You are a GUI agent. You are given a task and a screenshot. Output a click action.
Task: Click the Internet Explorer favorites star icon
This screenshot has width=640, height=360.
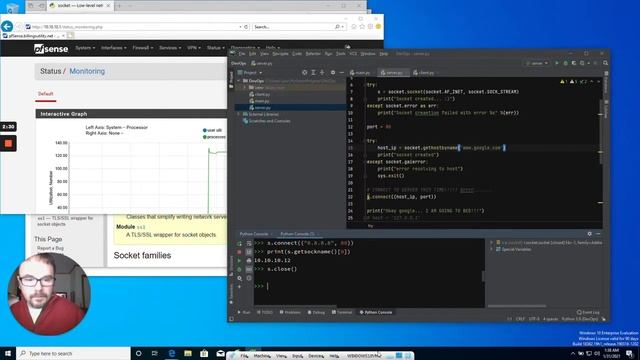pyautogui.click(x=362, y=27)
